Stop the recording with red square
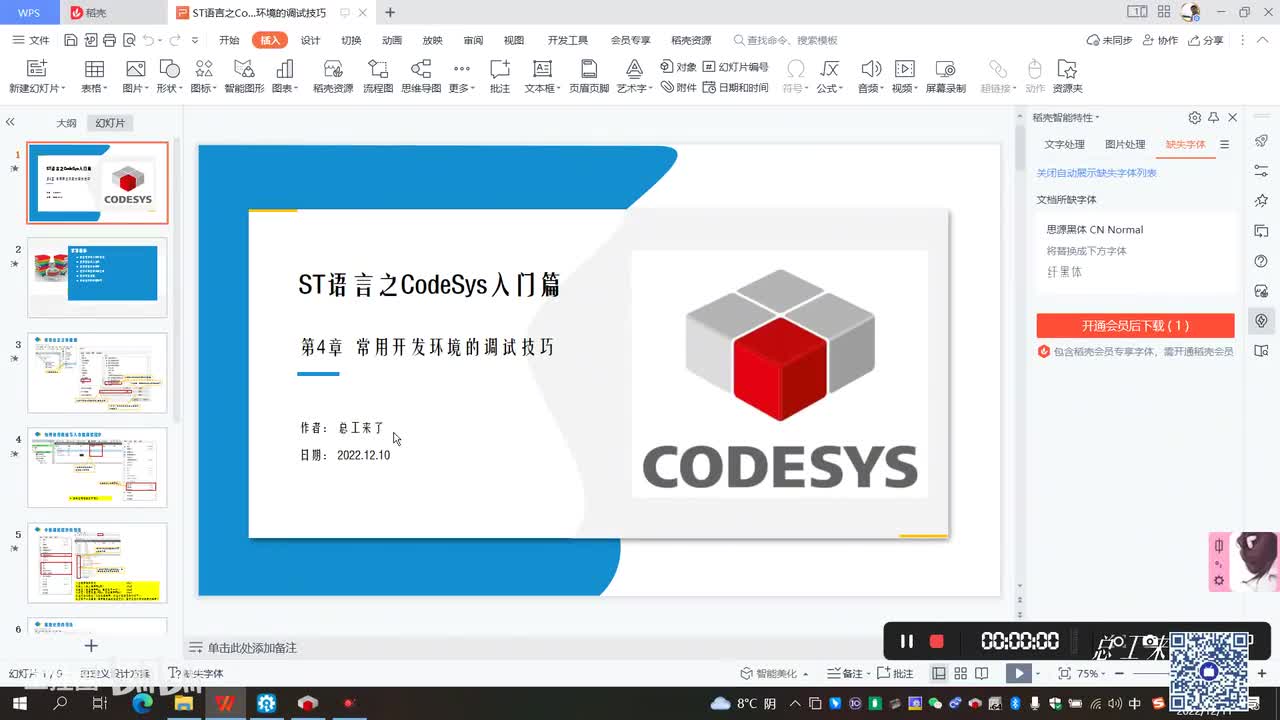Screen dimensions: 1280x720 point(937,641)
